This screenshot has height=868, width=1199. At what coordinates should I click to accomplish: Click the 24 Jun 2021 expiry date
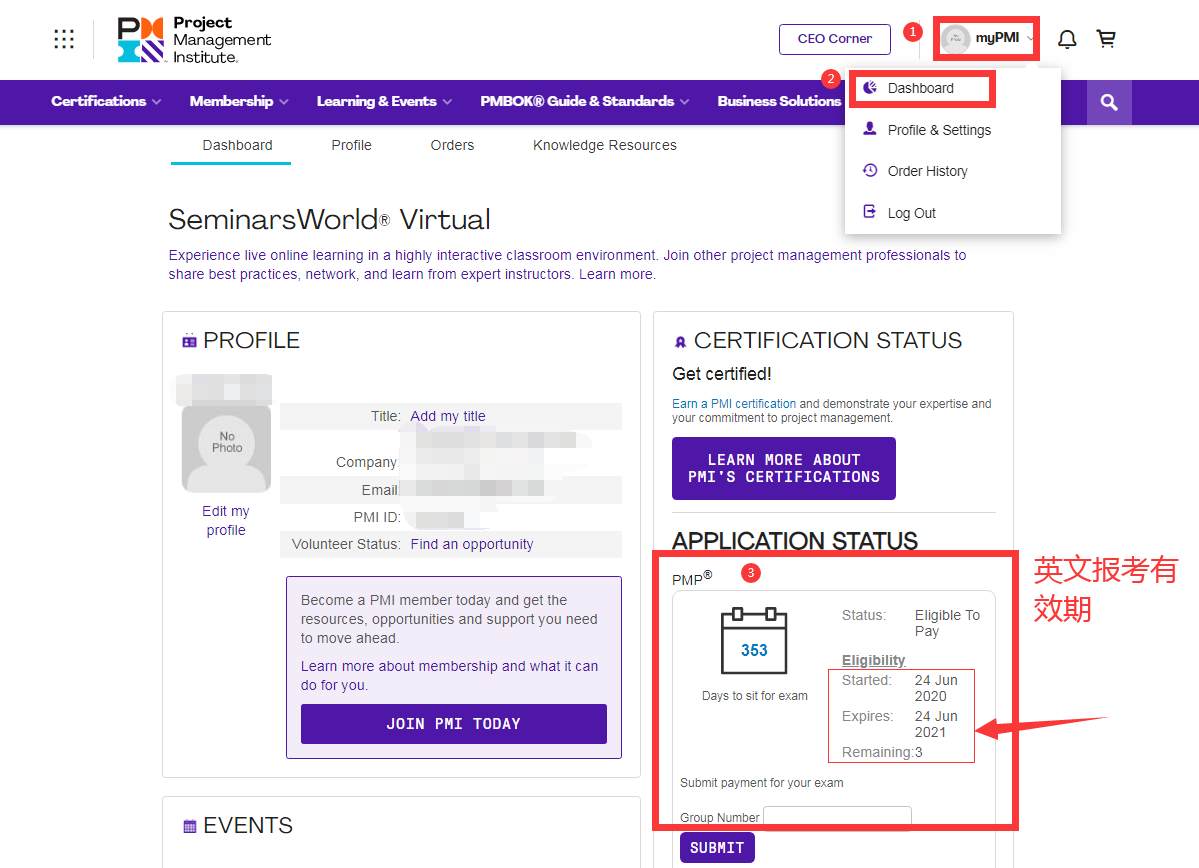pos(936,723)
